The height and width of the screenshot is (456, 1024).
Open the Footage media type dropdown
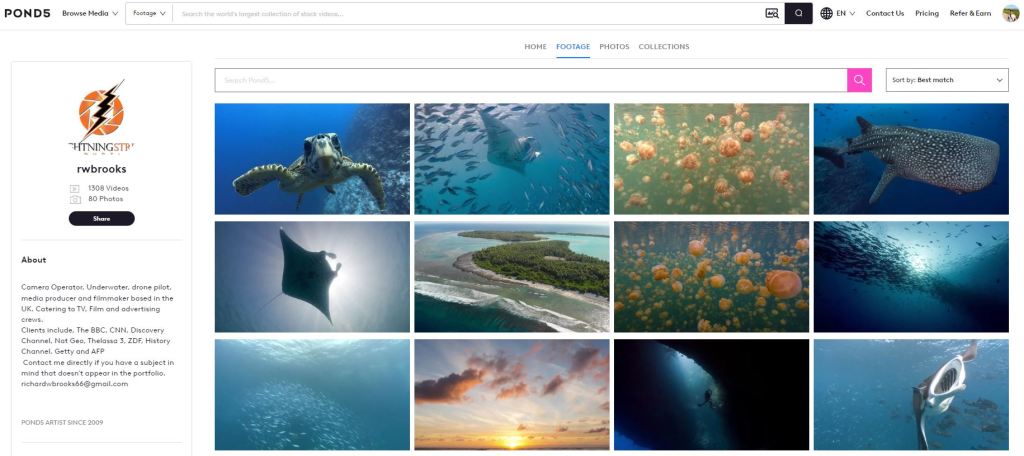coord(149,14)
